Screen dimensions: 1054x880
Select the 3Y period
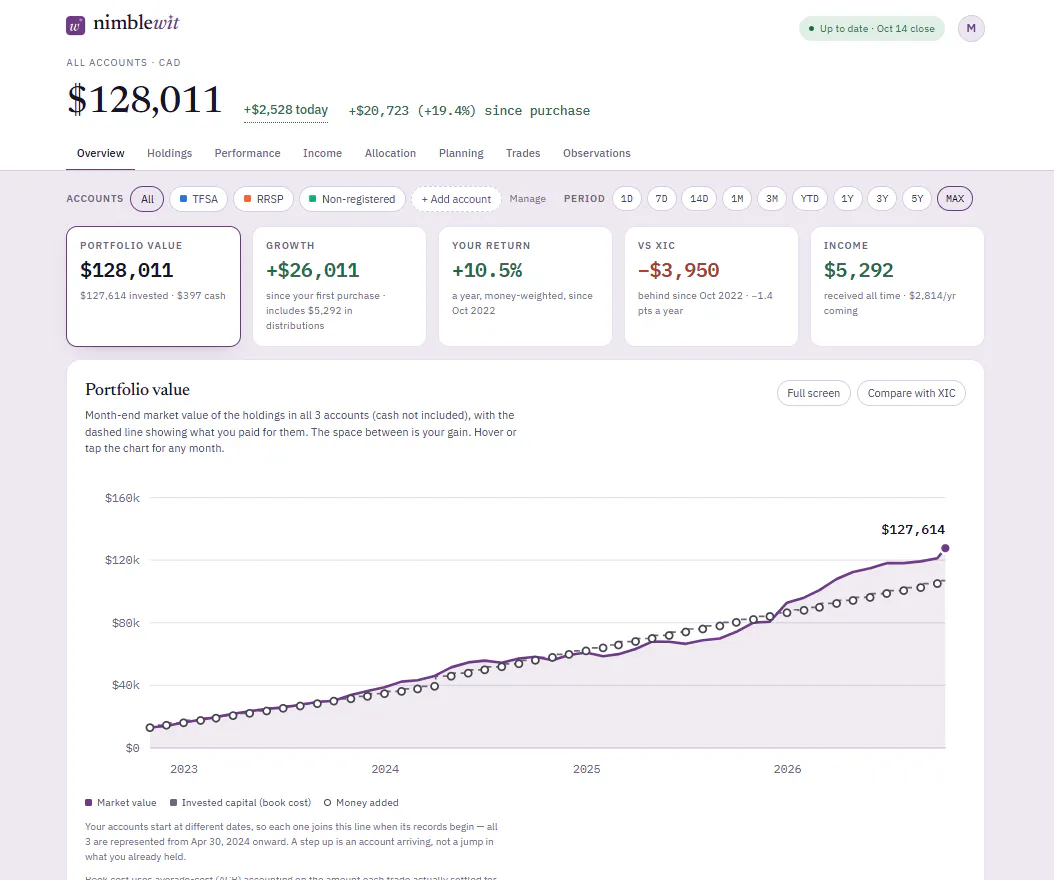pos(883,199)
